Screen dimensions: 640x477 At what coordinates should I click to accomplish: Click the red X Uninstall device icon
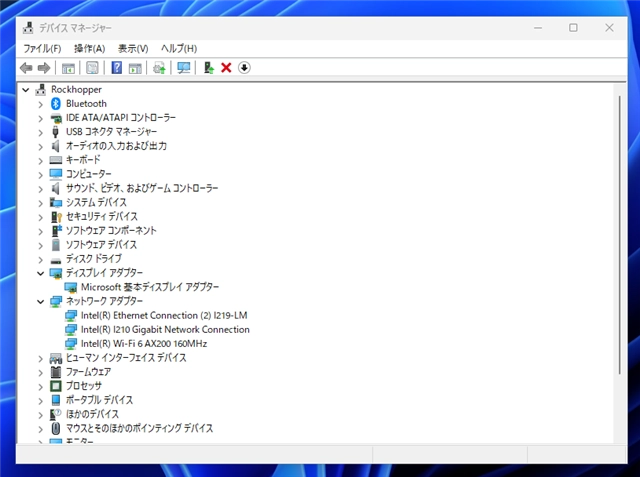click(226, 68)
